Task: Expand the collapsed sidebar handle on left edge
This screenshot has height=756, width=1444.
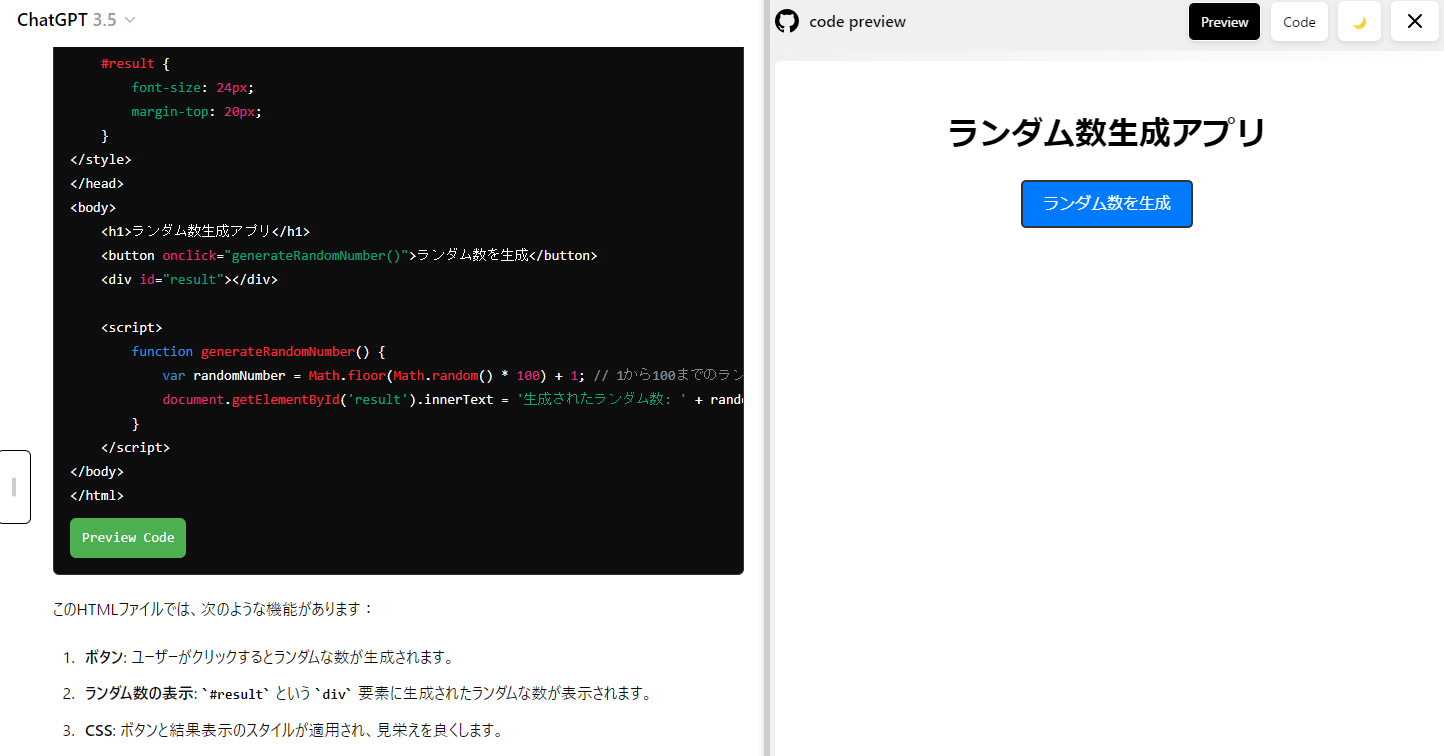Action: click(x=14, y=487)
